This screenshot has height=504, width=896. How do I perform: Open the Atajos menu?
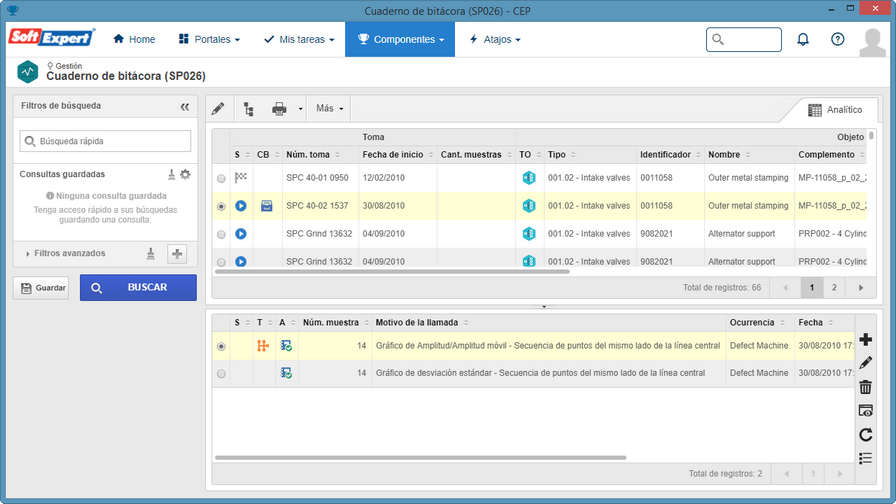[495, 39]
